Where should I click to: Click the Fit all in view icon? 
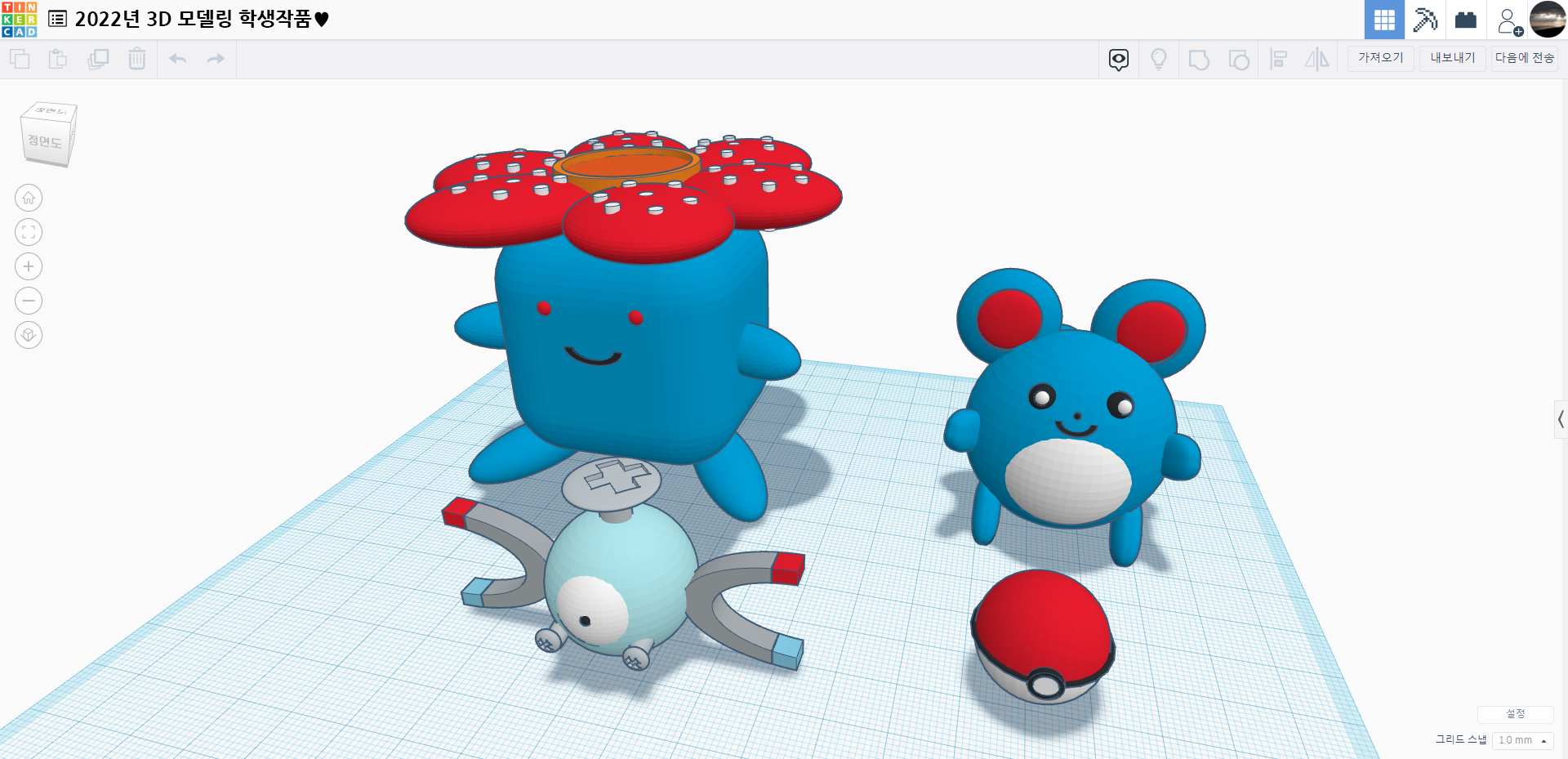click(29, 232)
